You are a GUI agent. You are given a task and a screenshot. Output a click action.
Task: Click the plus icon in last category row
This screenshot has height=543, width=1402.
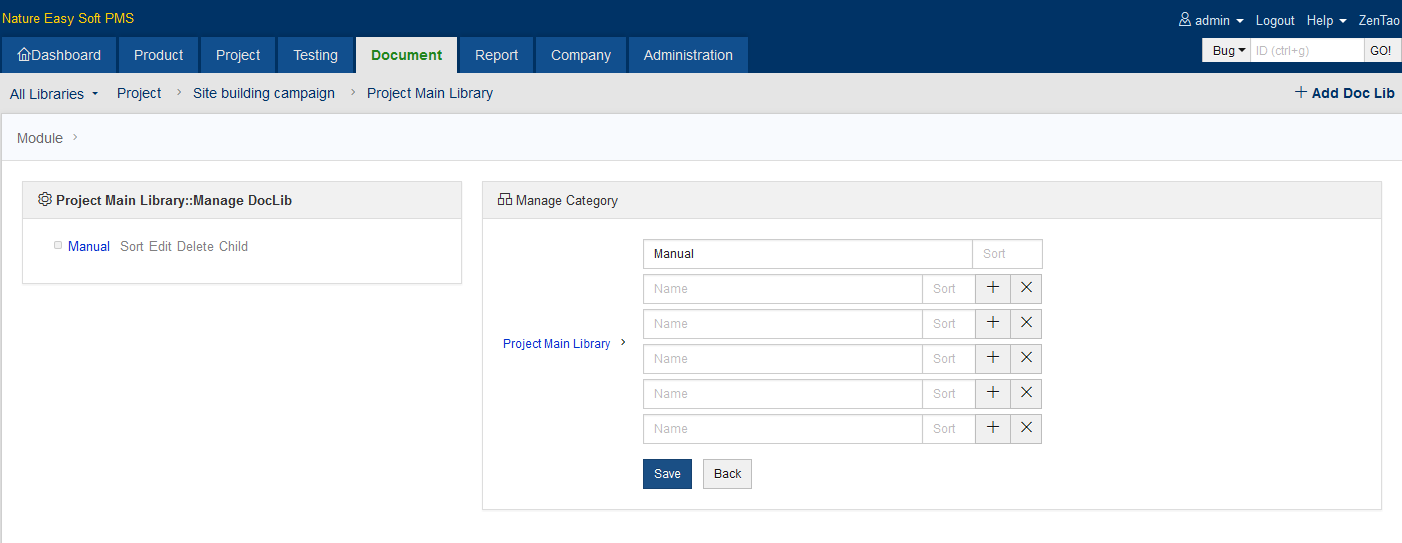(x=992, y=429)
